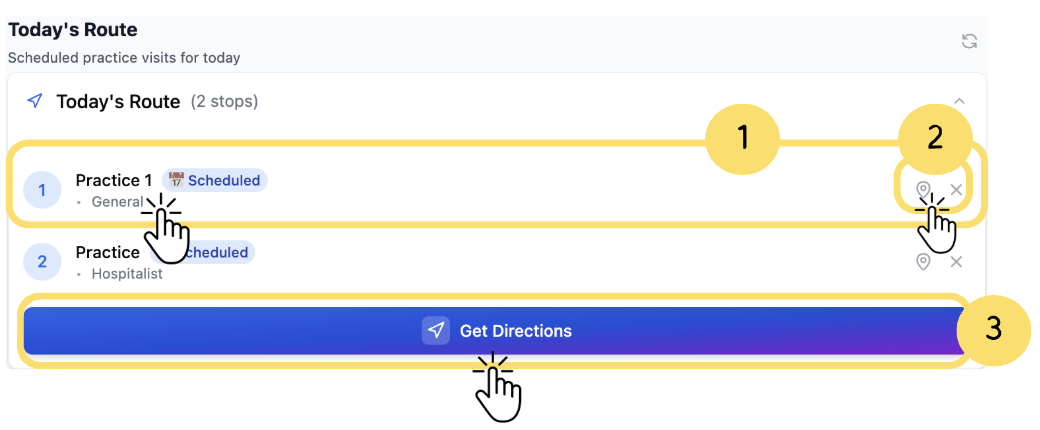
Task: Click the Scheduled badge on Practice 1
Action: [223, 181]
